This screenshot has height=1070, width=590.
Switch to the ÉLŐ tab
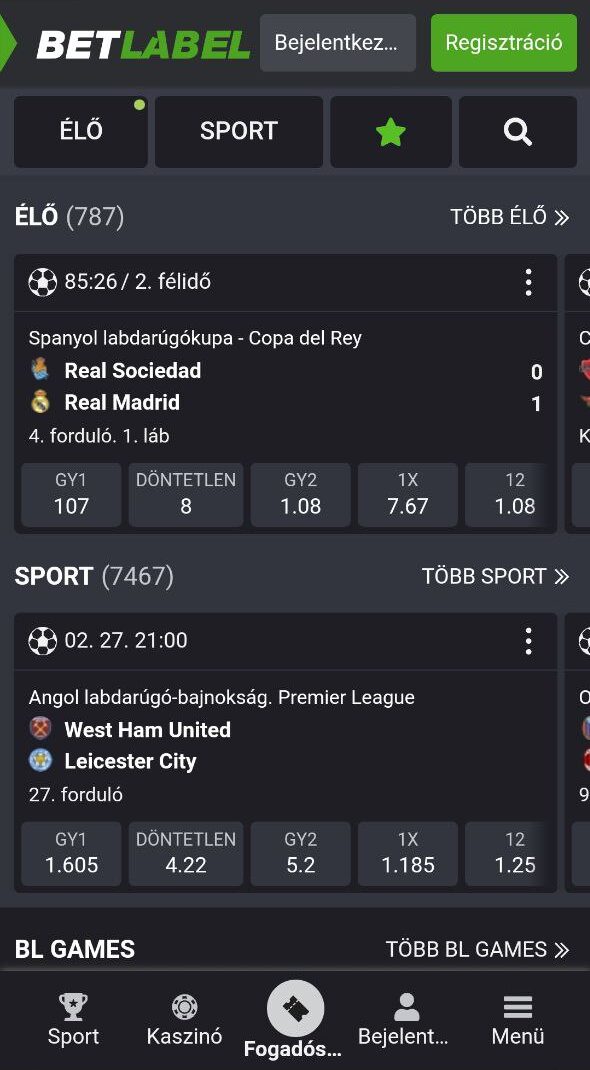80,132
